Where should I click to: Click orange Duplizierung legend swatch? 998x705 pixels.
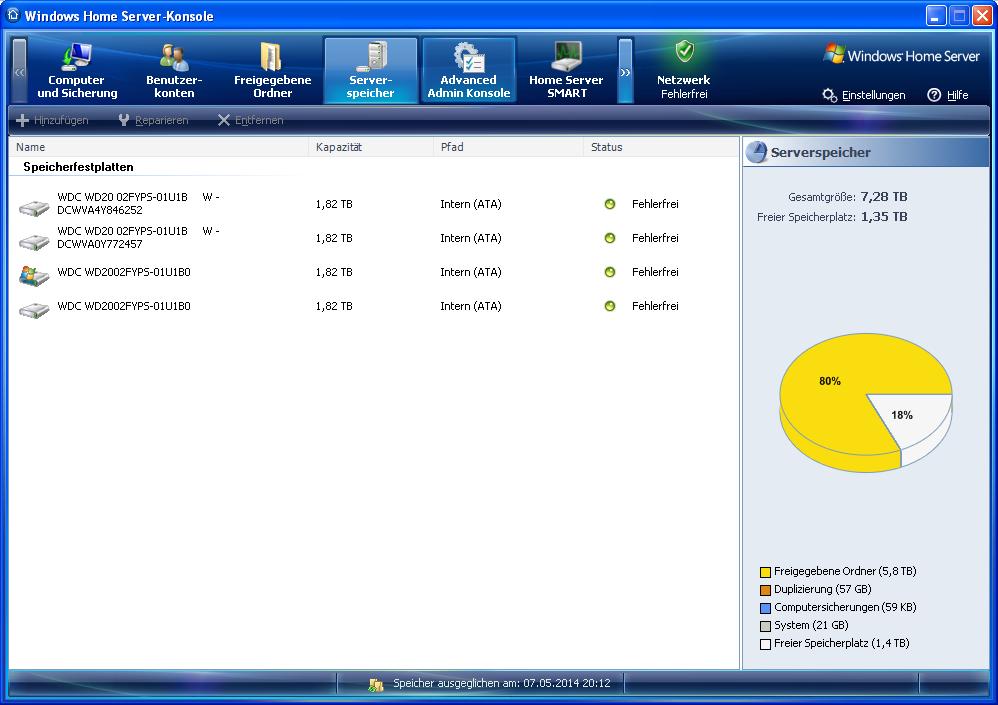pyautogui.click(x=766, y=590)
